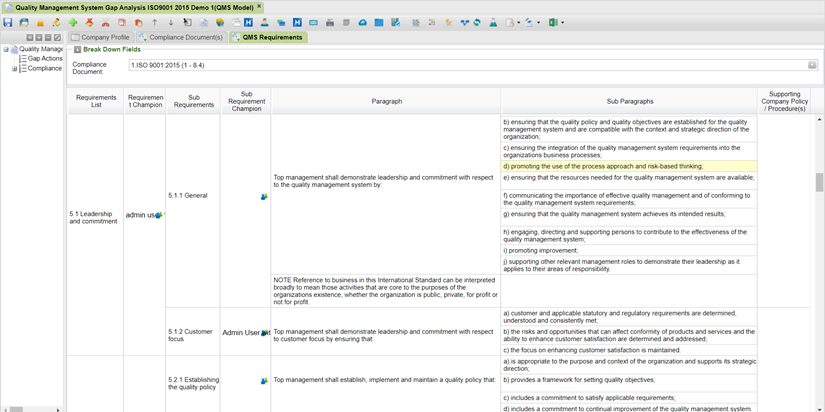Screen dimensions: 825x412
Task: Close the Quality Management System model tab
Action: [x=260, y=6]
